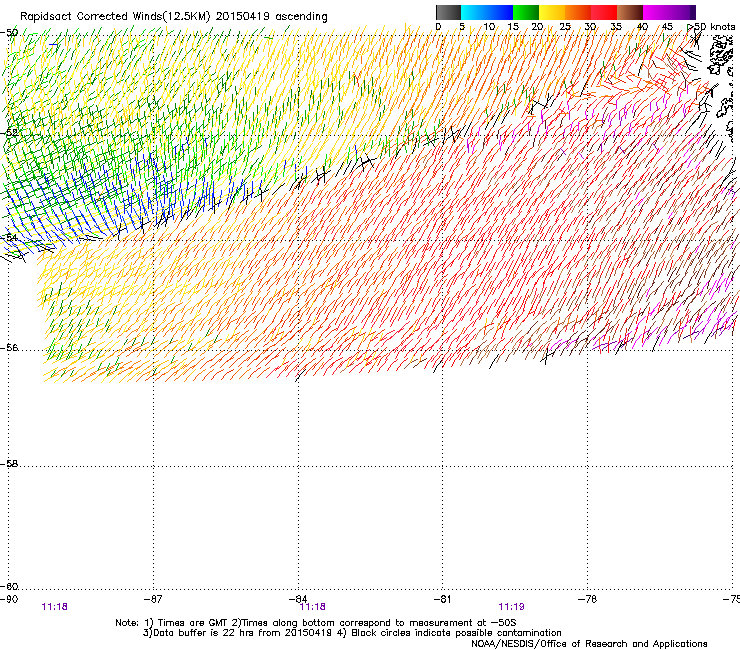Click the -50 latitude axis label
Screen dimensions: 740x650
click(x=9, y=33)
